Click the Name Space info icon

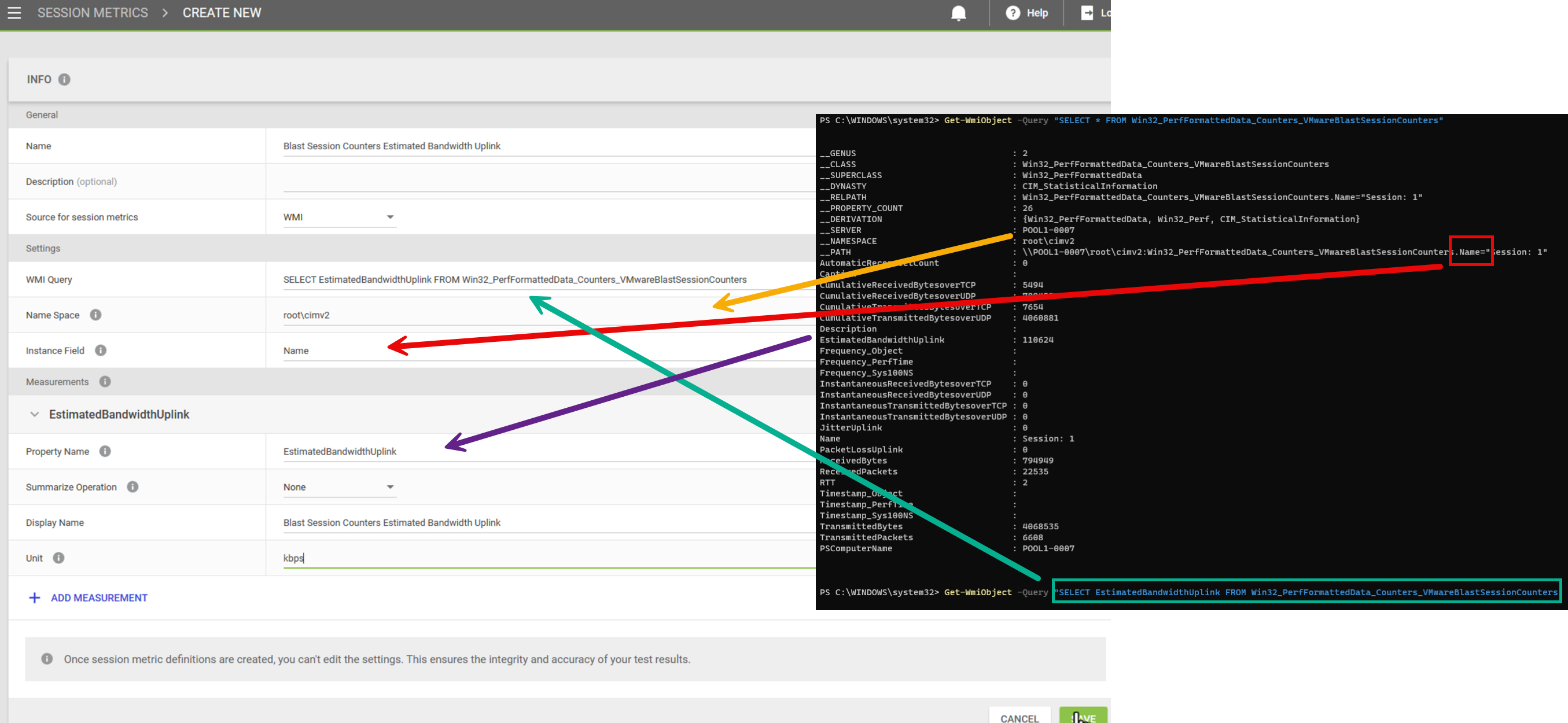95,315
